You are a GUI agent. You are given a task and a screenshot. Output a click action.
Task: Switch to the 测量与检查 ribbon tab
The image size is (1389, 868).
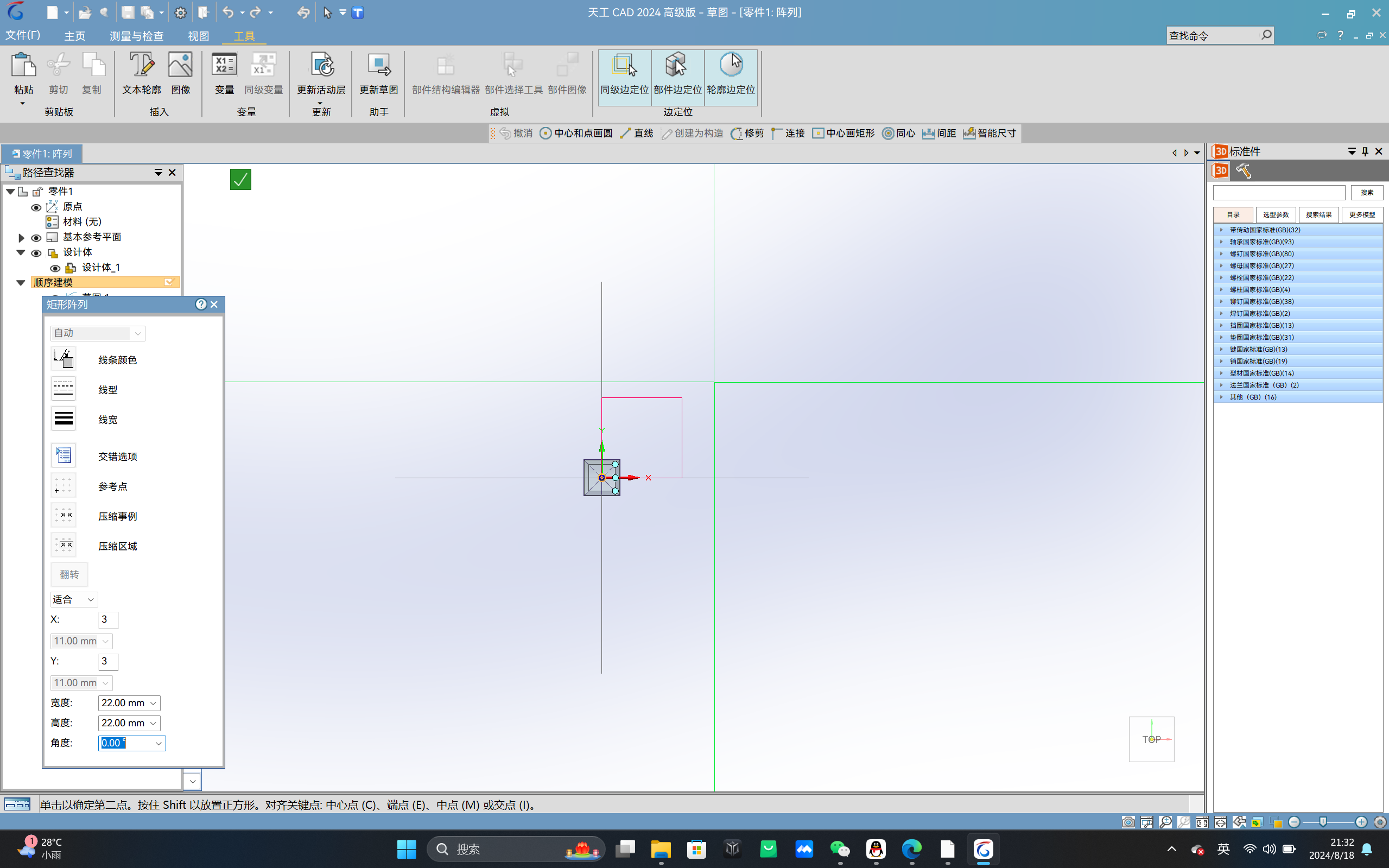(137, 36)
